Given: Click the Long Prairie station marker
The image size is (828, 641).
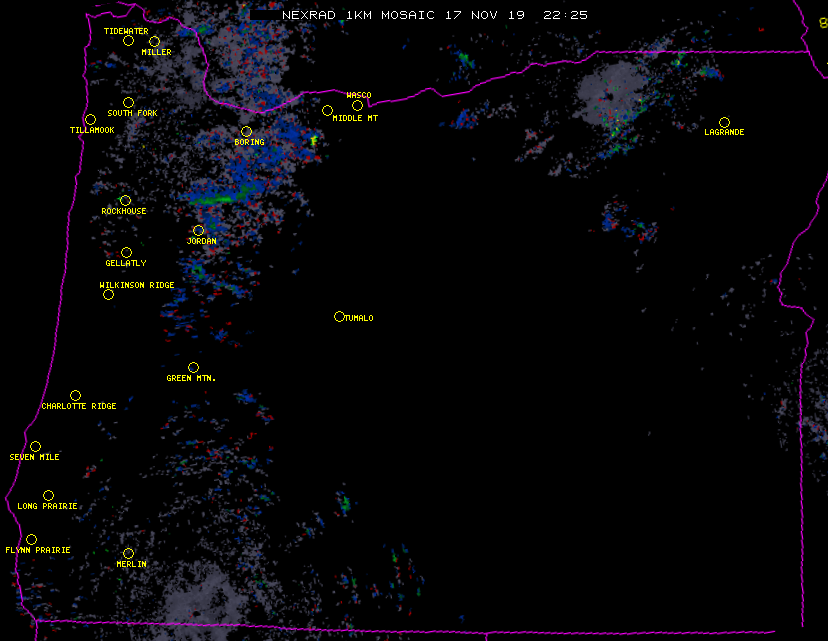Looking at the screenshot, I should click(48, 496).
